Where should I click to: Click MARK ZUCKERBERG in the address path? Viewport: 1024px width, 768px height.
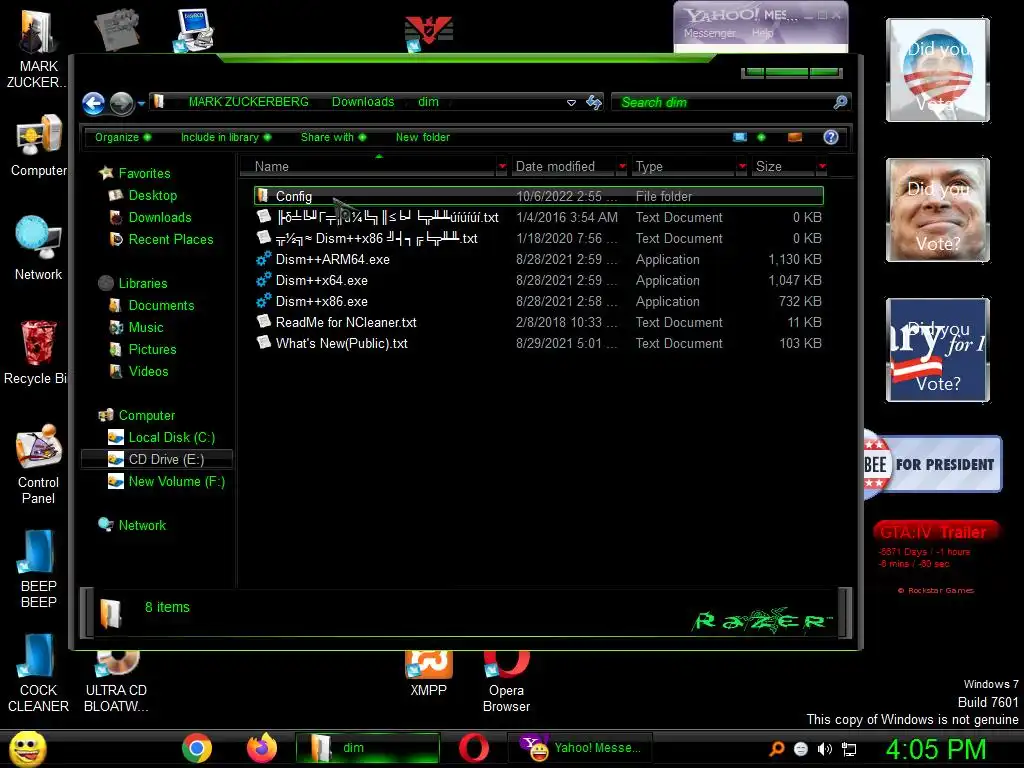[248, 102]
